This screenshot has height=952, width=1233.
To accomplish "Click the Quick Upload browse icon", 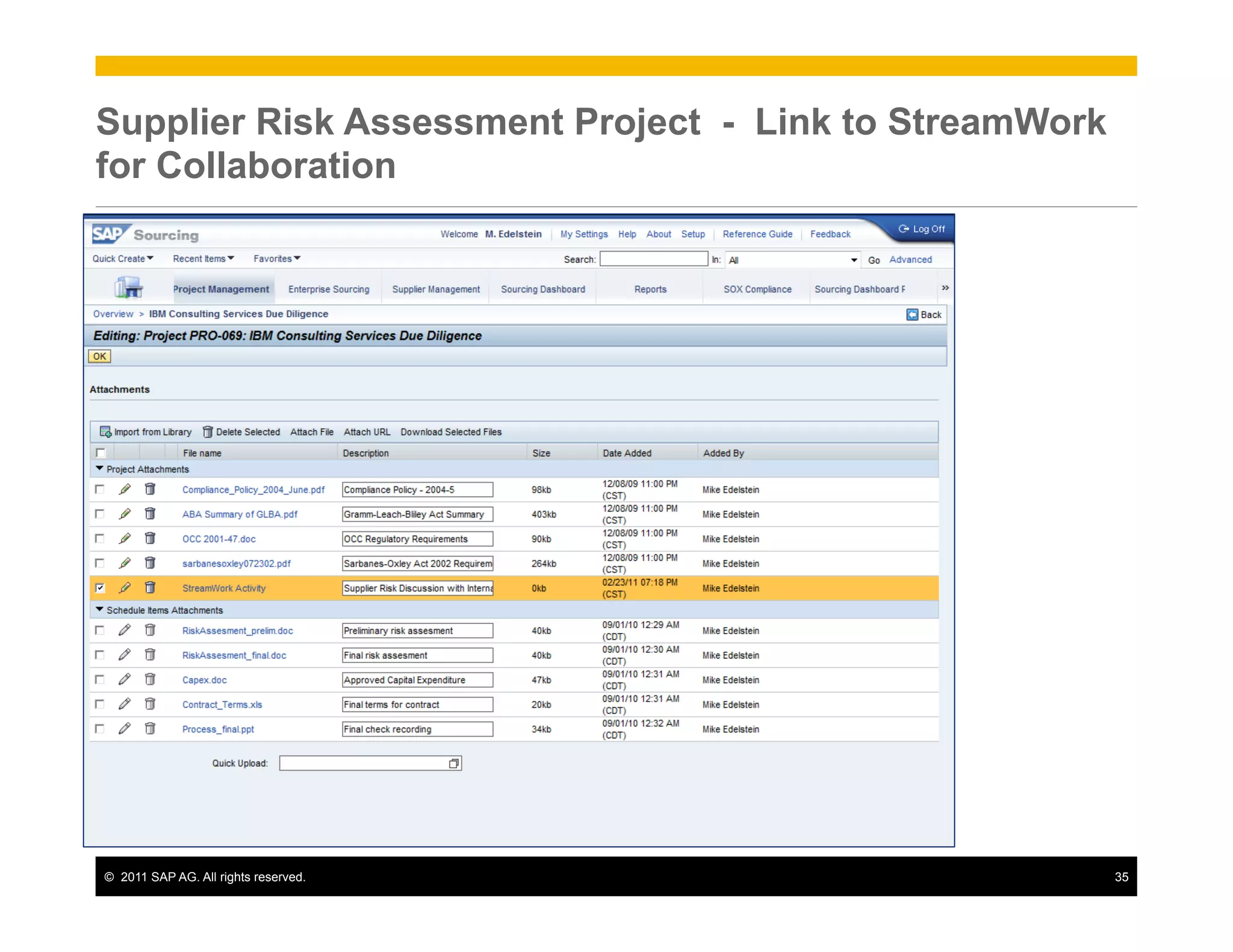I will [454, 764].
